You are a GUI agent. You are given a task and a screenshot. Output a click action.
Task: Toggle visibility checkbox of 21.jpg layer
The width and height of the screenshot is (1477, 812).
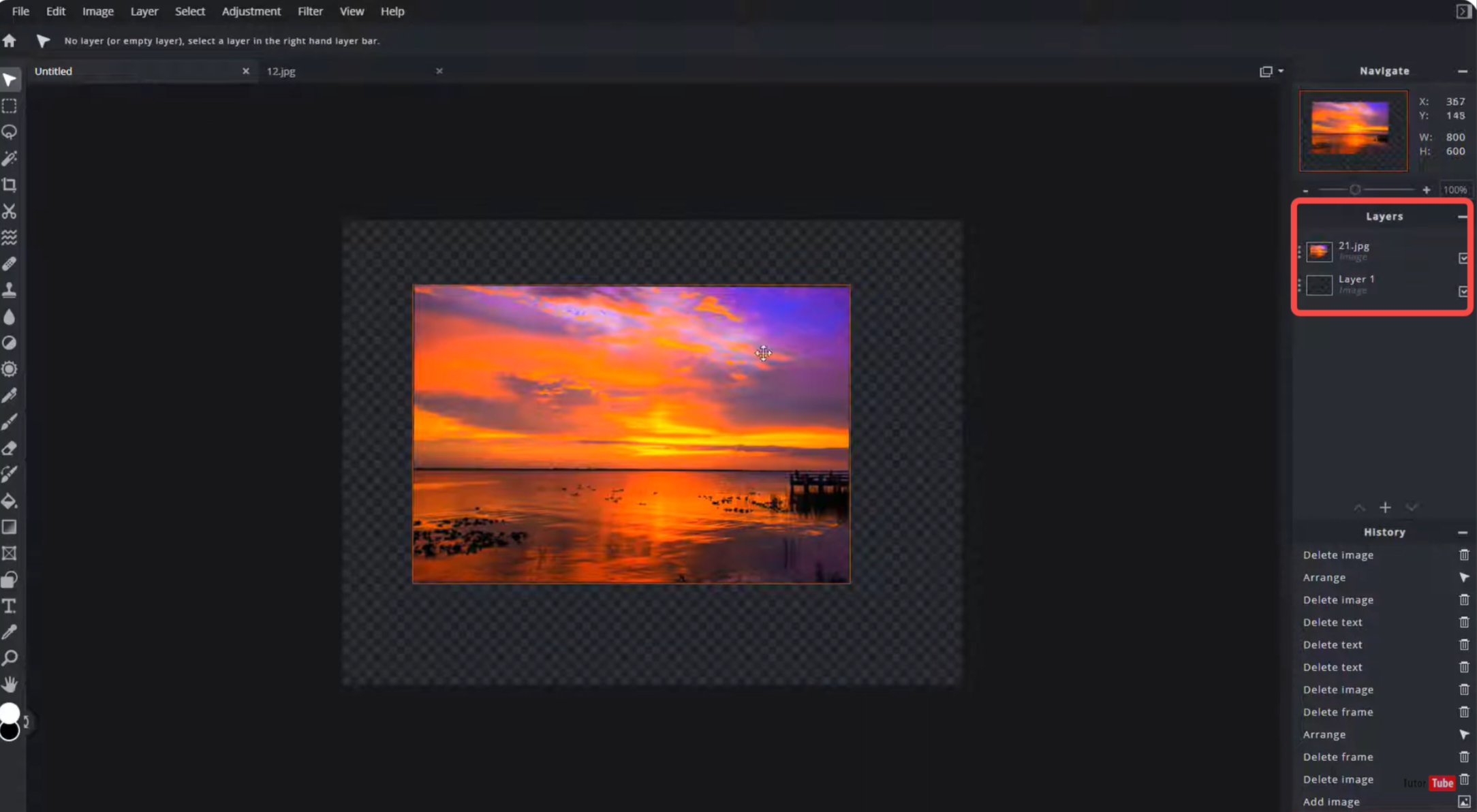pos(1465,257)
